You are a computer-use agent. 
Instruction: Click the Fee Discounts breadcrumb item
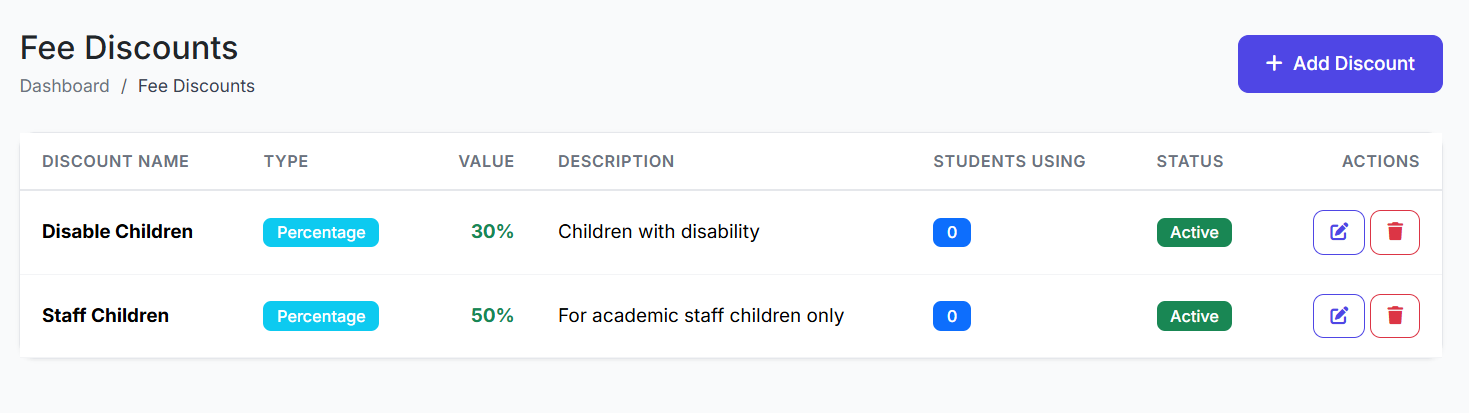pos(196,86)
